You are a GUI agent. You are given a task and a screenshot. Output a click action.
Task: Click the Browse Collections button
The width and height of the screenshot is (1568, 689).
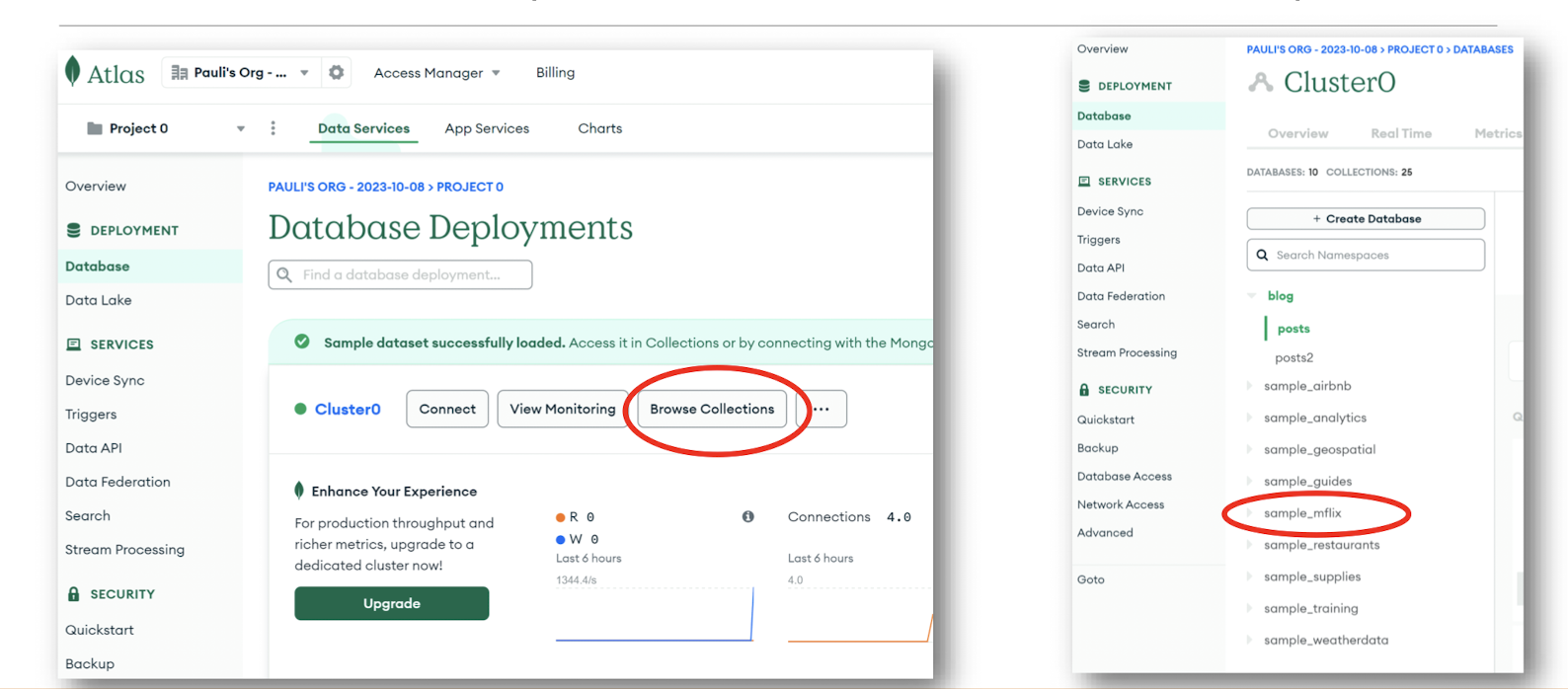[712, 409]
